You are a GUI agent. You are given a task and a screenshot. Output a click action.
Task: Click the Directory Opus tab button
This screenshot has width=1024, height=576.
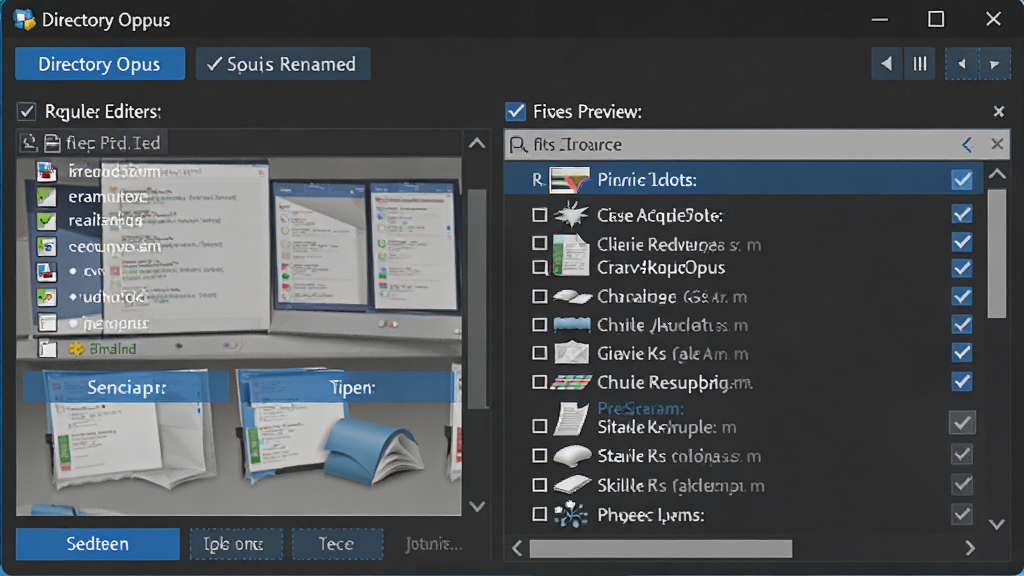[99, 64]
